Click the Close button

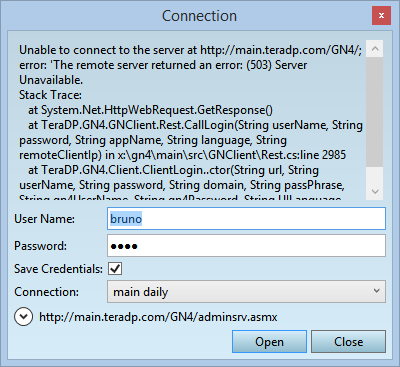(x=348, y=342)
